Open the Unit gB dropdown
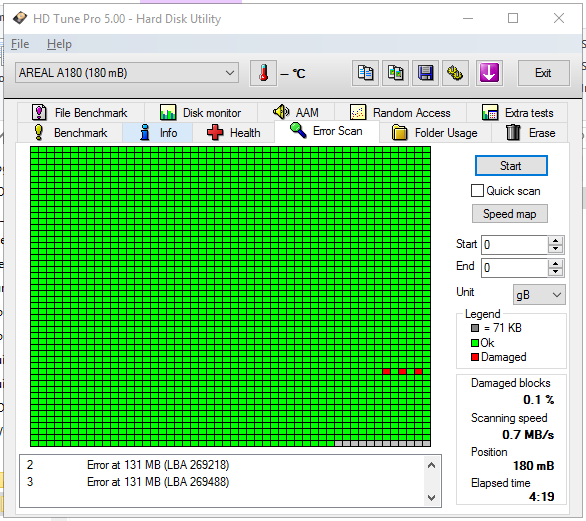Screen dimensions: 586x521 pyautogui.click(x=539, y=295)
